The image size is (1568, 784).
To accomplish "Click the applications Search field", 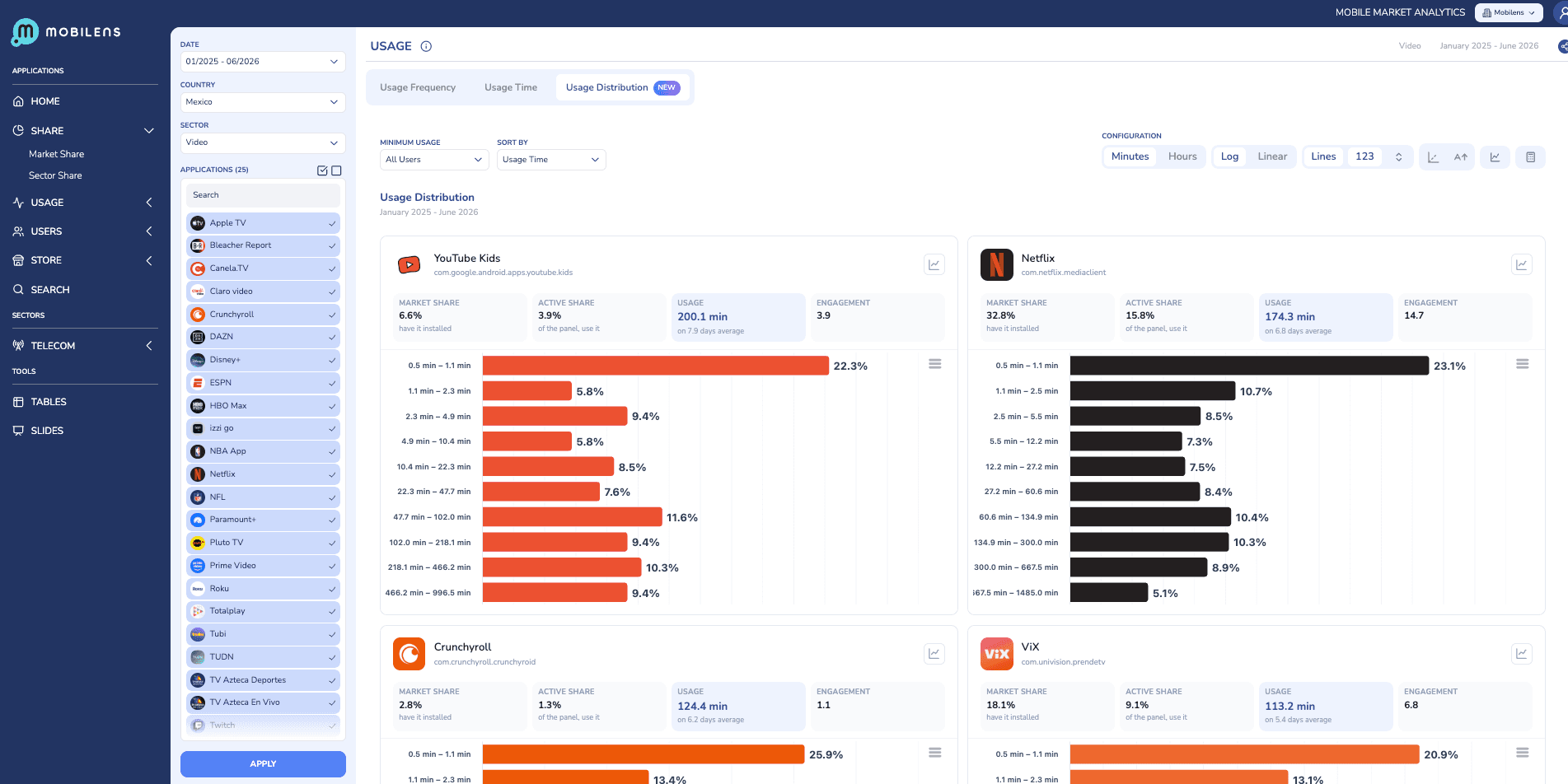I will (x=263, y=195).
